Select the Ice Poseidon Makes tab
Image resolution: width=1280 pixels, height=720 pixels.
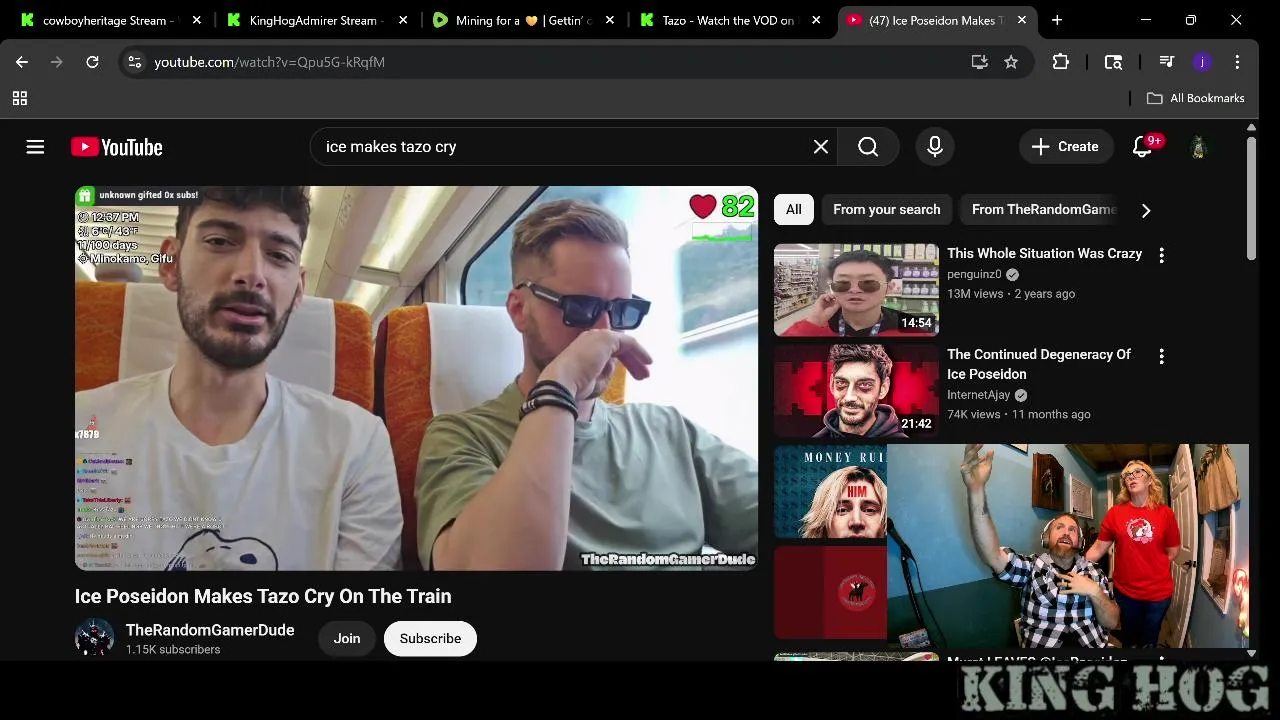(x=935, y=20)
